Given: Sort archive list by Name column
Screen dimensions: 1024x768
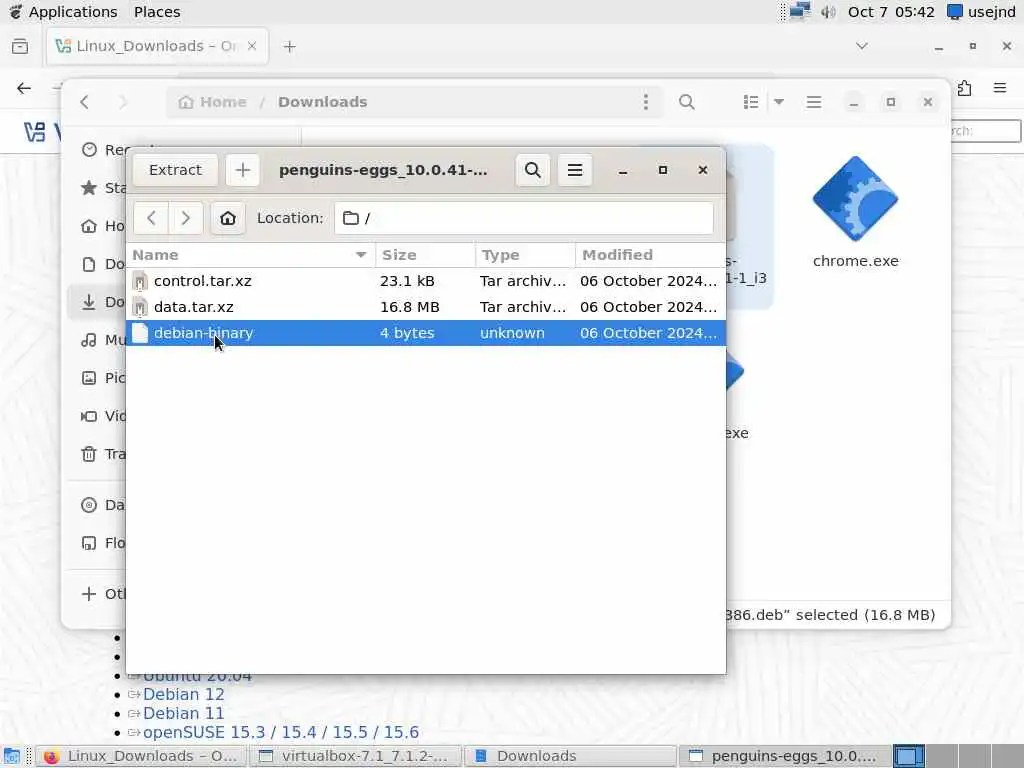Looking at the screenshot, I should click(250, 255).
